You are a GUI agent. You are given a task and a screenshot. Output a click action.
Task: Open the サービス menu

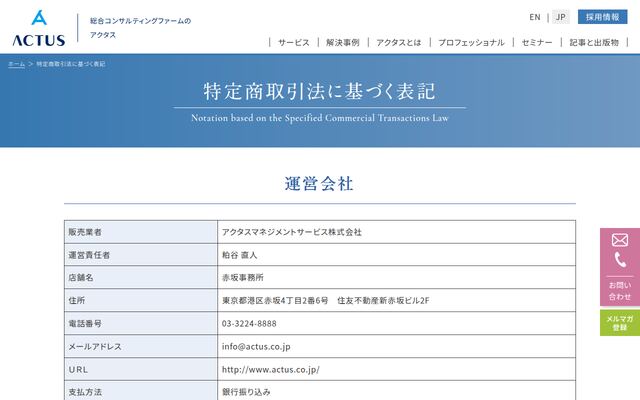click(x=293, y=42)
